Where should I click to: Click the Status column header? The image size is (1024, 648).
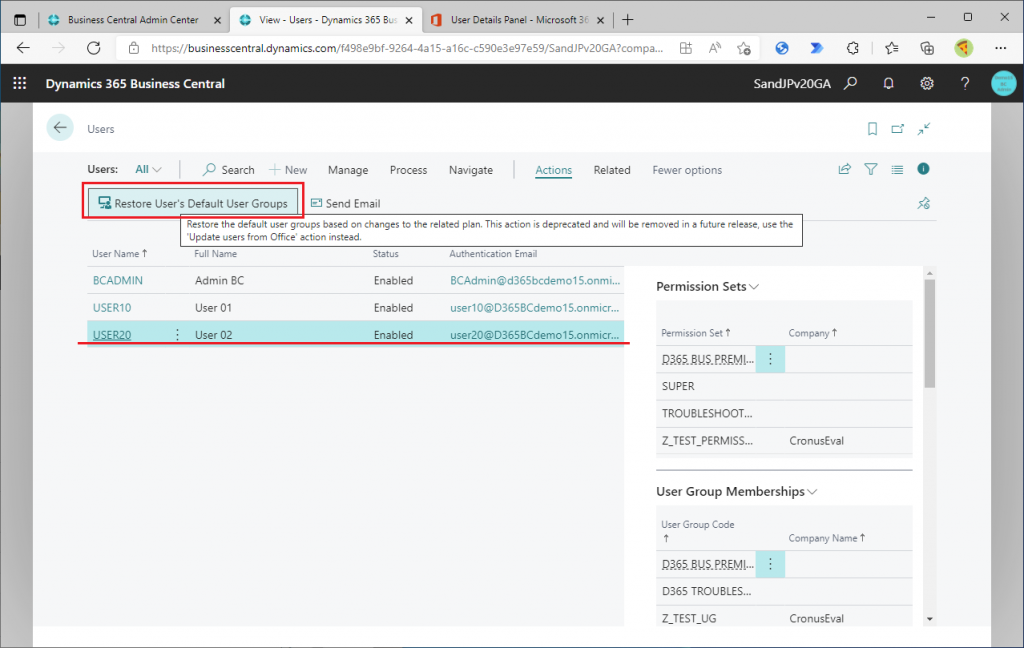pyautogui.click(x=385, y=253)
